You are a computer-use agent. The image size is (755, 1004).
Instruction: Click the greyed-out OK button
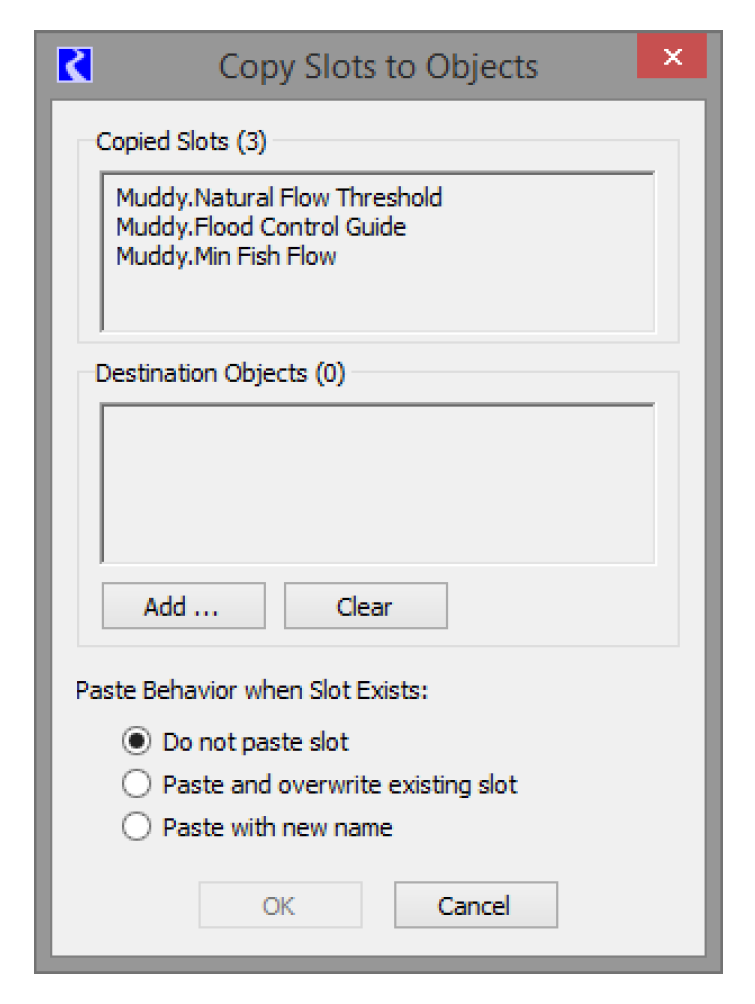click(279, 906)
